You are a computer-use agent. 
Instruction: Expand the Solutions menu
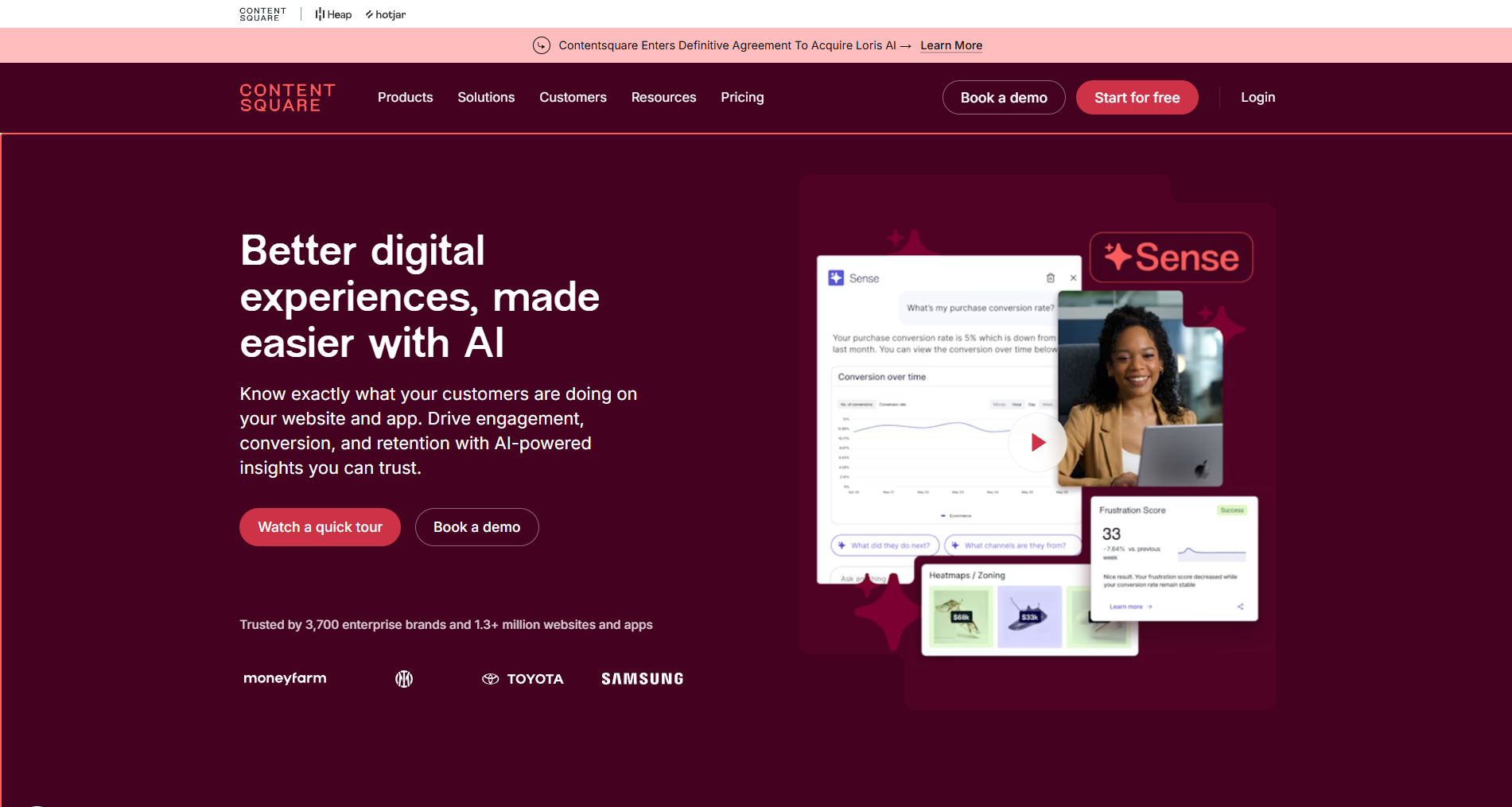pyautogui.click(x=486, y=97)
